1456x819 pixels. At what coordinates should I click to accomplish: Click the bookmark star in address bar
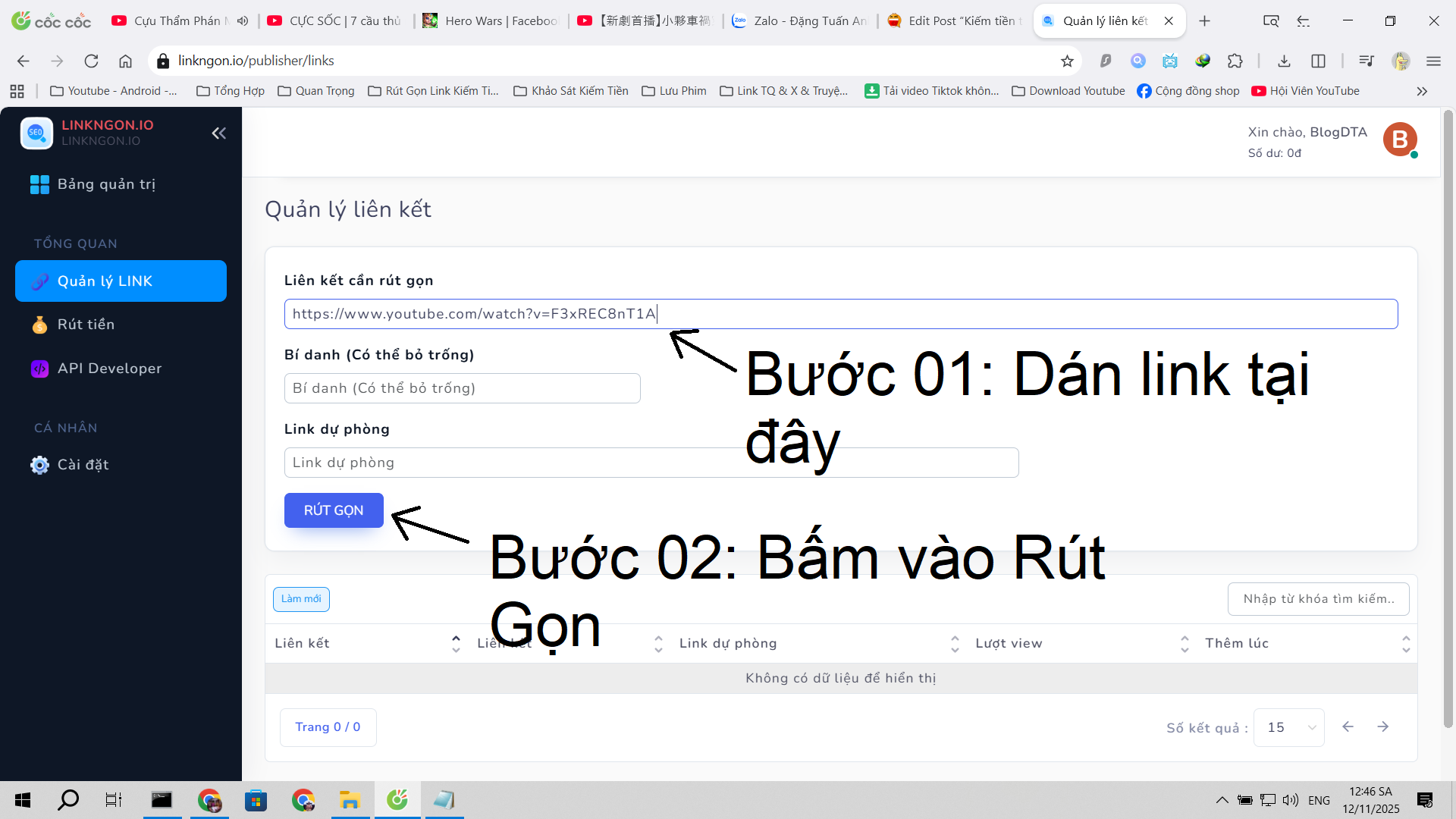pyautogui.click(x=1067, y=61)
